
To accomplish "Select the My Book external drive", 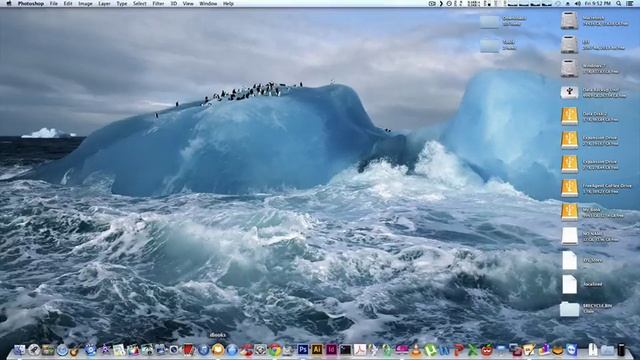I will point(569,212).
